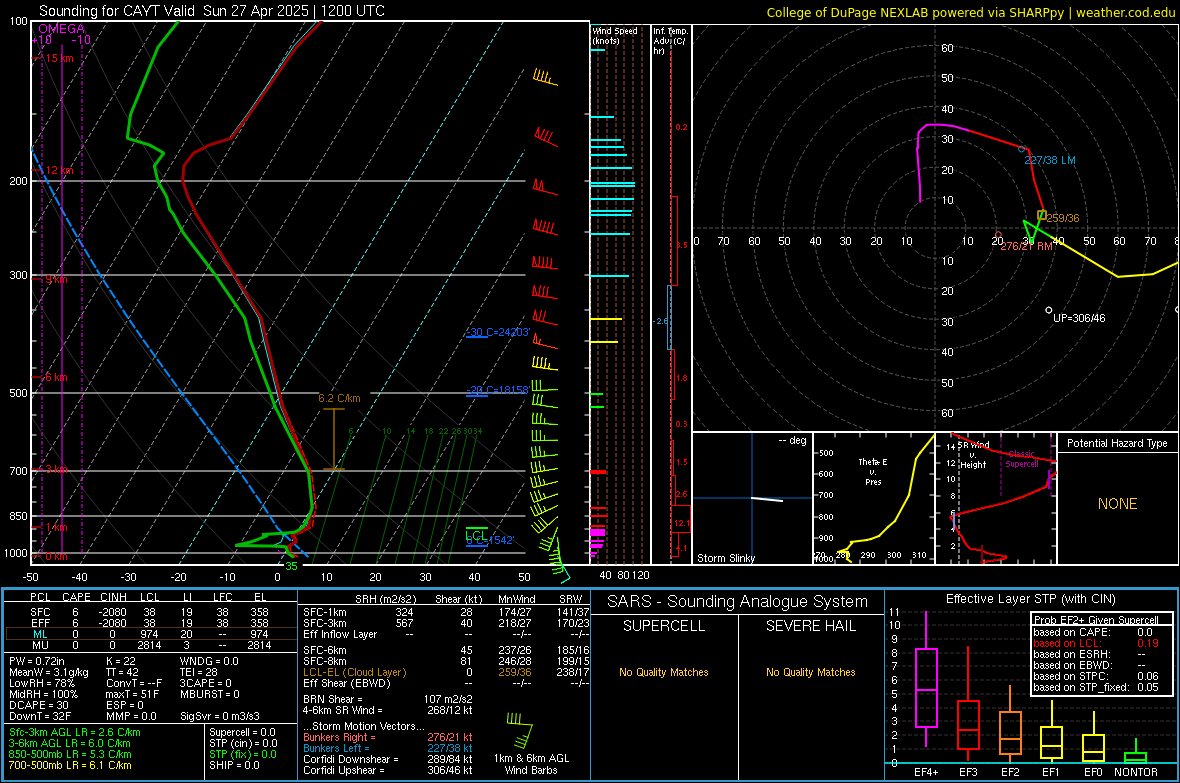1180x783 pixels.
Task: Click the Bunkers Right = 276/21 kt line
Action: point(388,738)
